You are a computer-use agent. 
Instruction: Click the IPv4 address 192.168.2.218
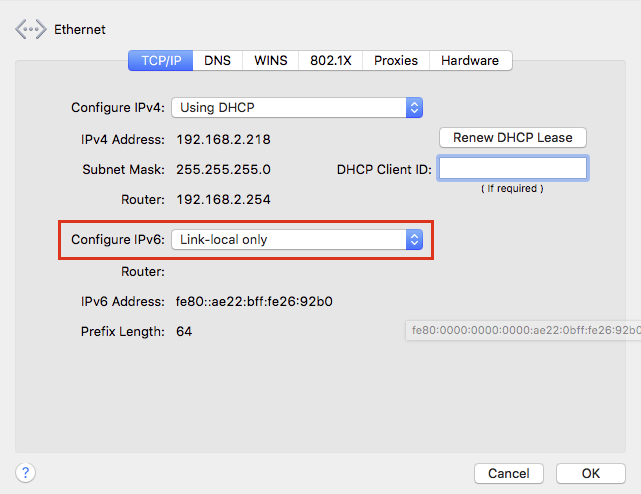[x=223, y=139]
